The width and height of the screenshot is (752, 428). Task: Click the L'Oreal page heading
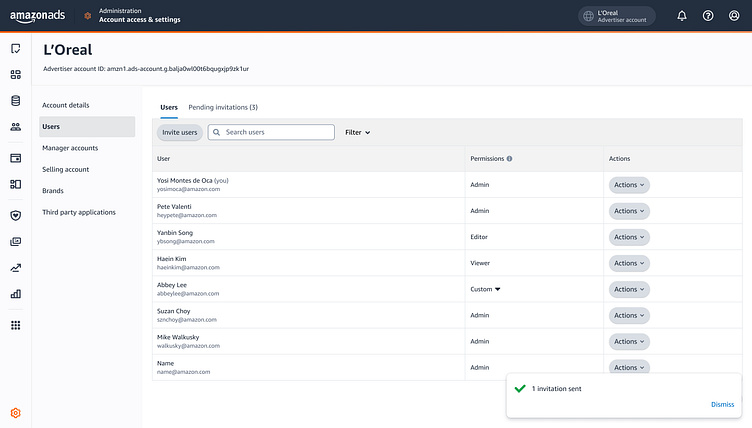[x=68, y=50]
